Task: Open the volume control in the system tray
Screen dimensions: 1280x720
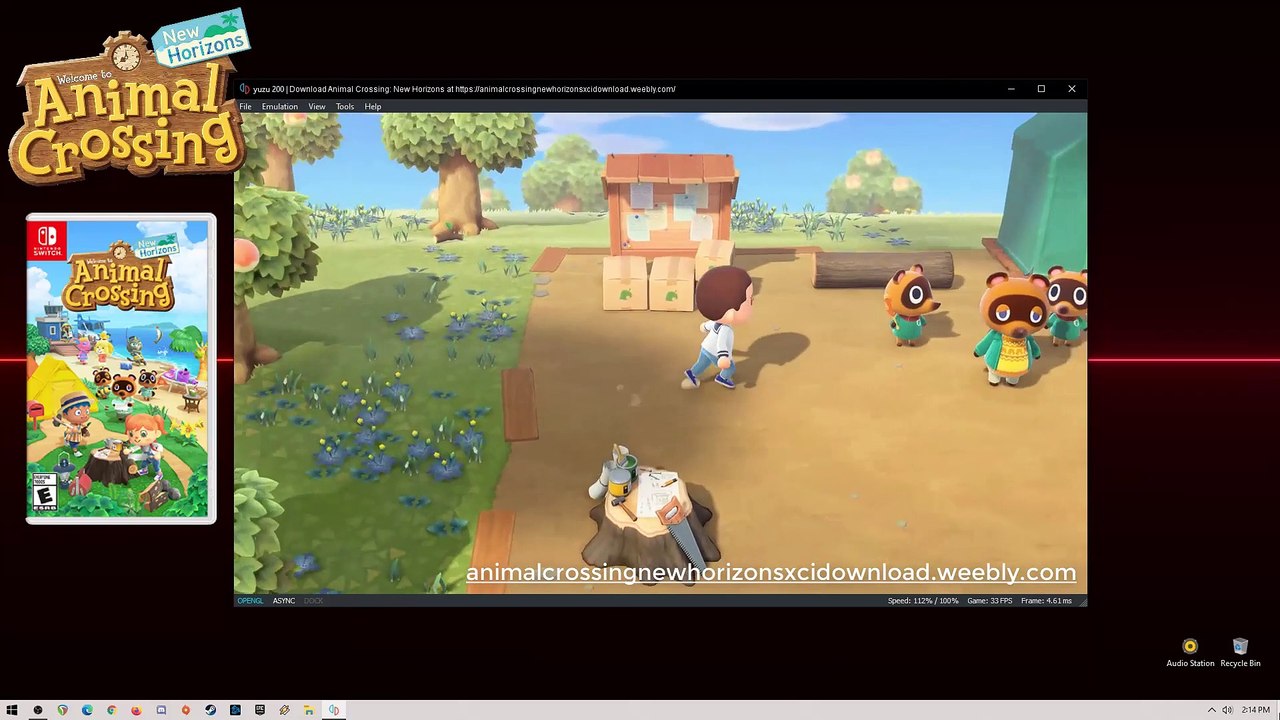Action: (x=1227, y=710)
